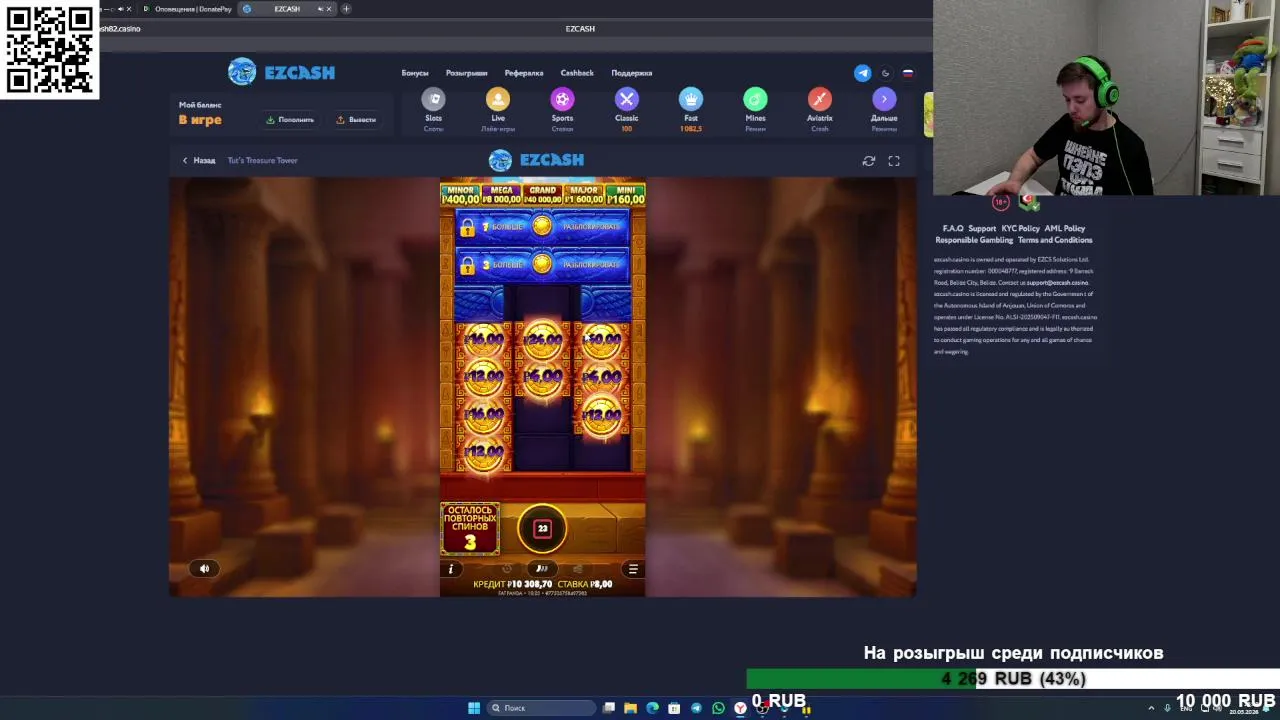1280x720 pixels.
Task: Switch to the EZCASH browser tab
Action: pyautogui.click(x=286, y=9)
